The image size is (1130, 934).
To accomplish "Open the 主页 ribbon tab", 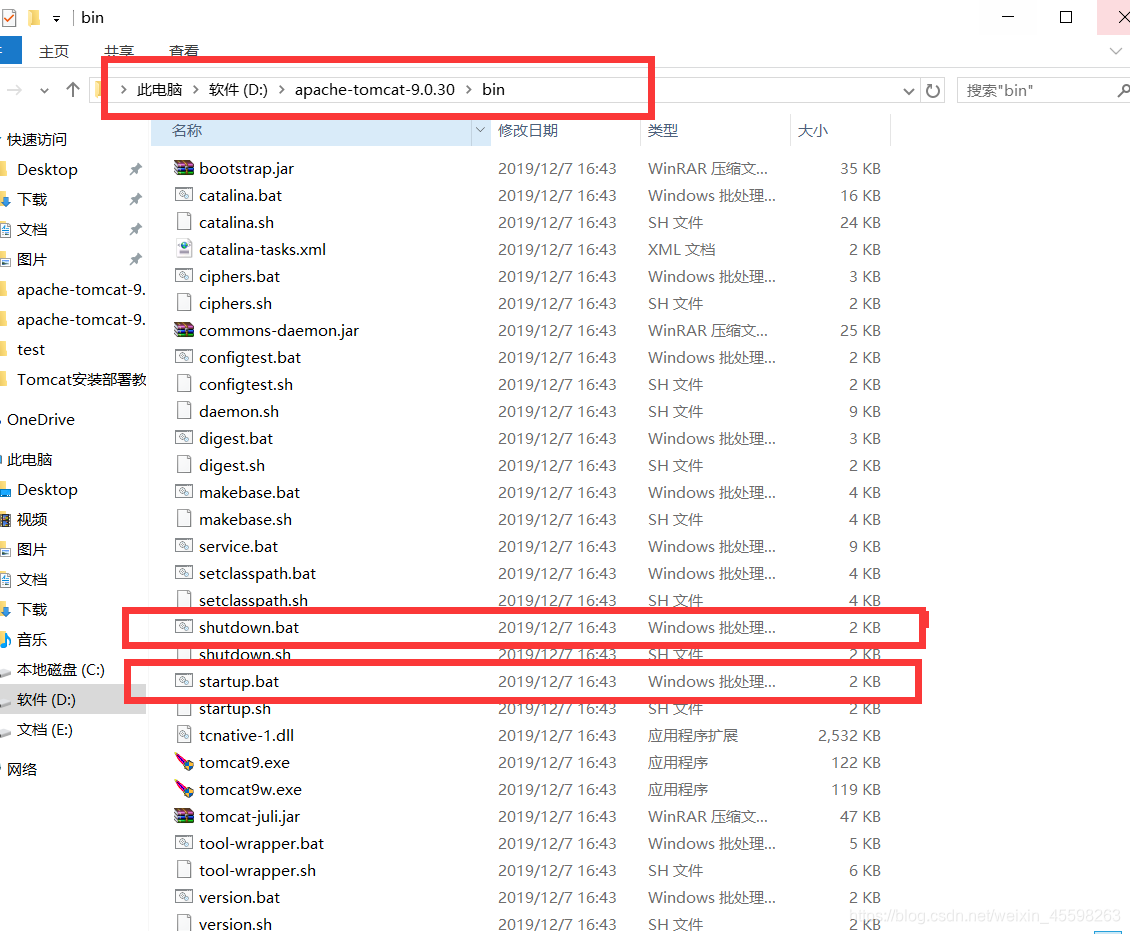I will click(54, 51).
